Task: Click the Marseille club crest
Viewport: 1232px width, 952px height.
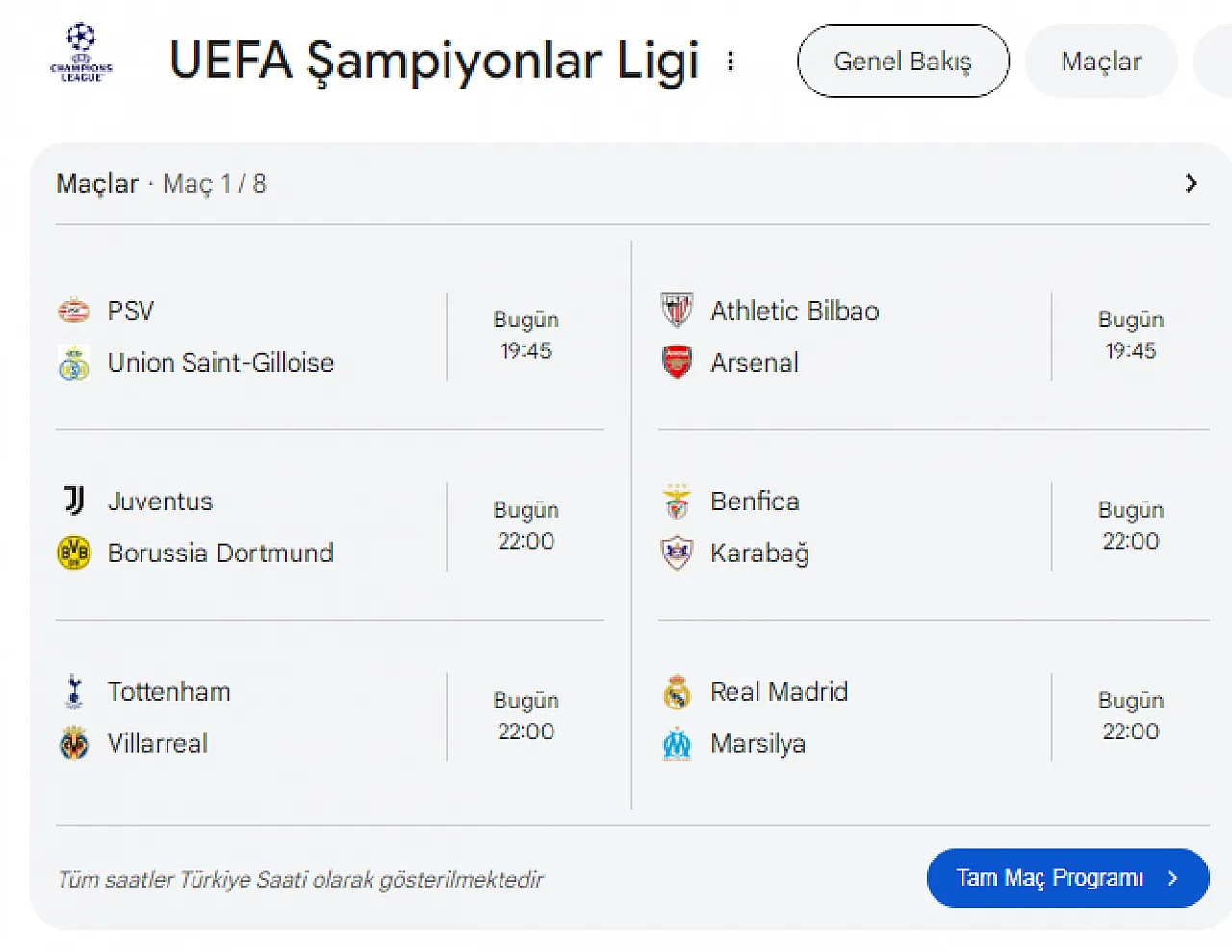Action: tap(677, 743)
